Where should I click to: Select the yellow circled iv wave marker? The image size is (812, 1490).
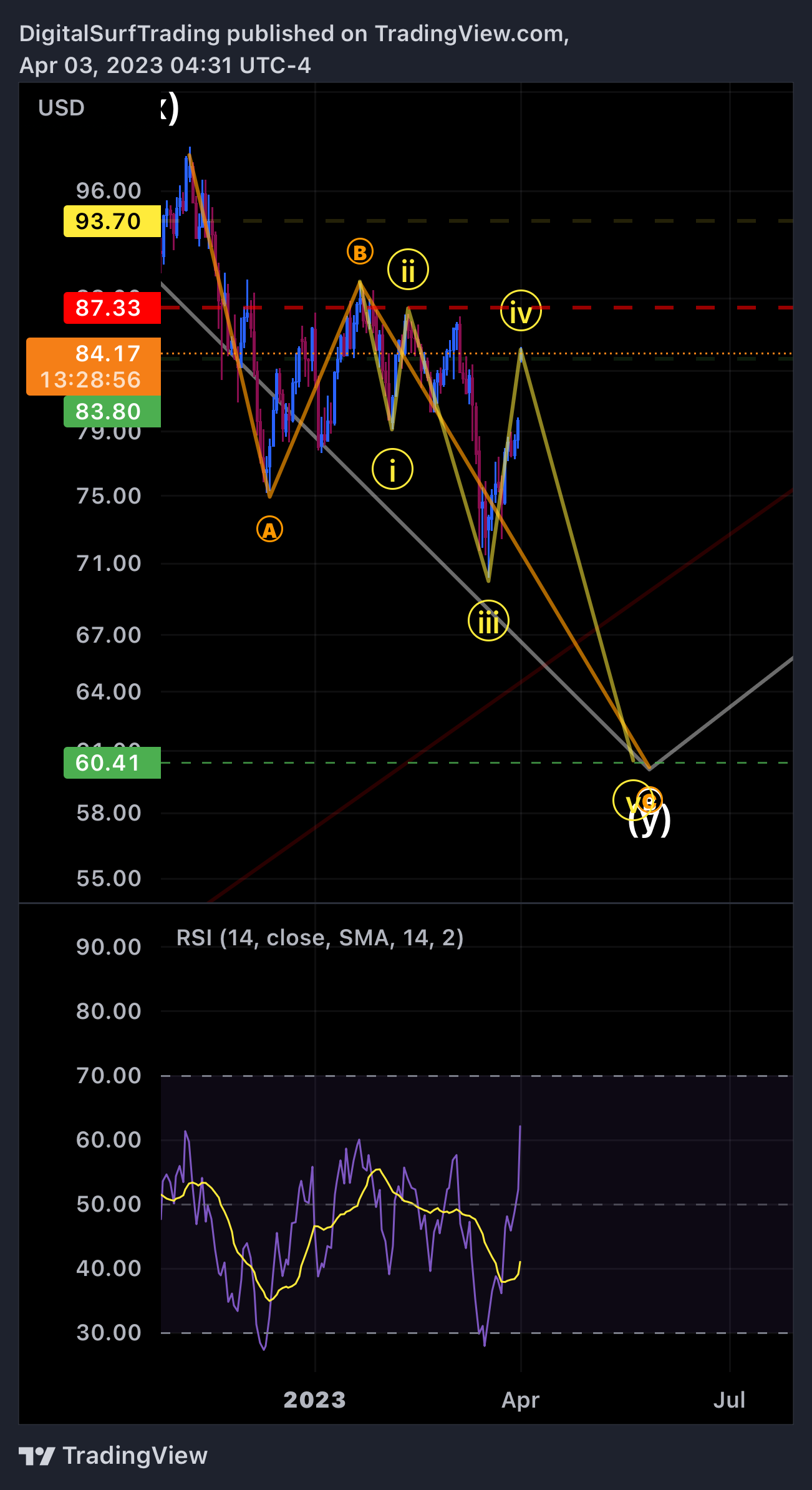pyautogui.click(x=521, y=311)
